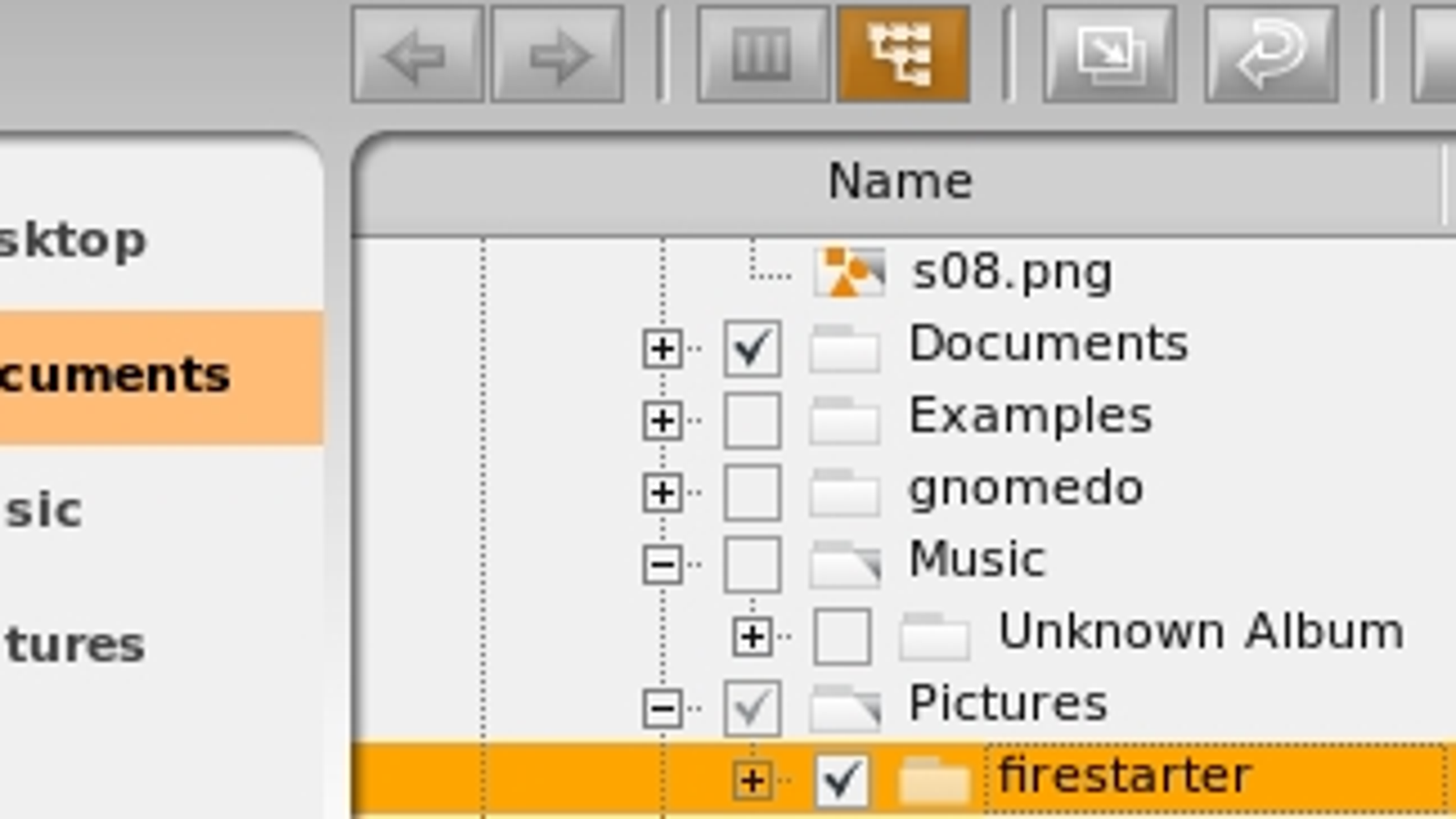
Task: Collapse the Music folder node
Action: point(662,564)
